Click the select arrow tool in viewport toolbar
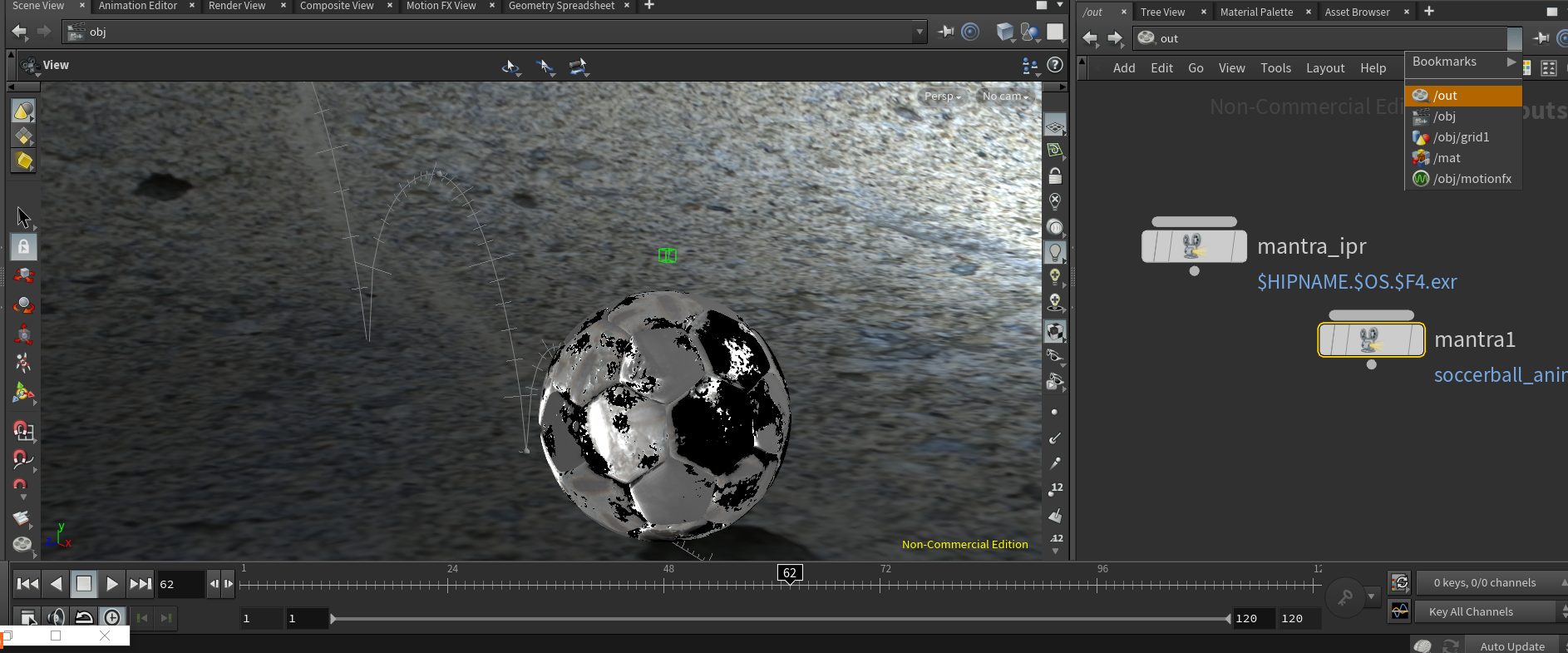The height and width of the screenshot is (653, 1568). pos(23,217)
